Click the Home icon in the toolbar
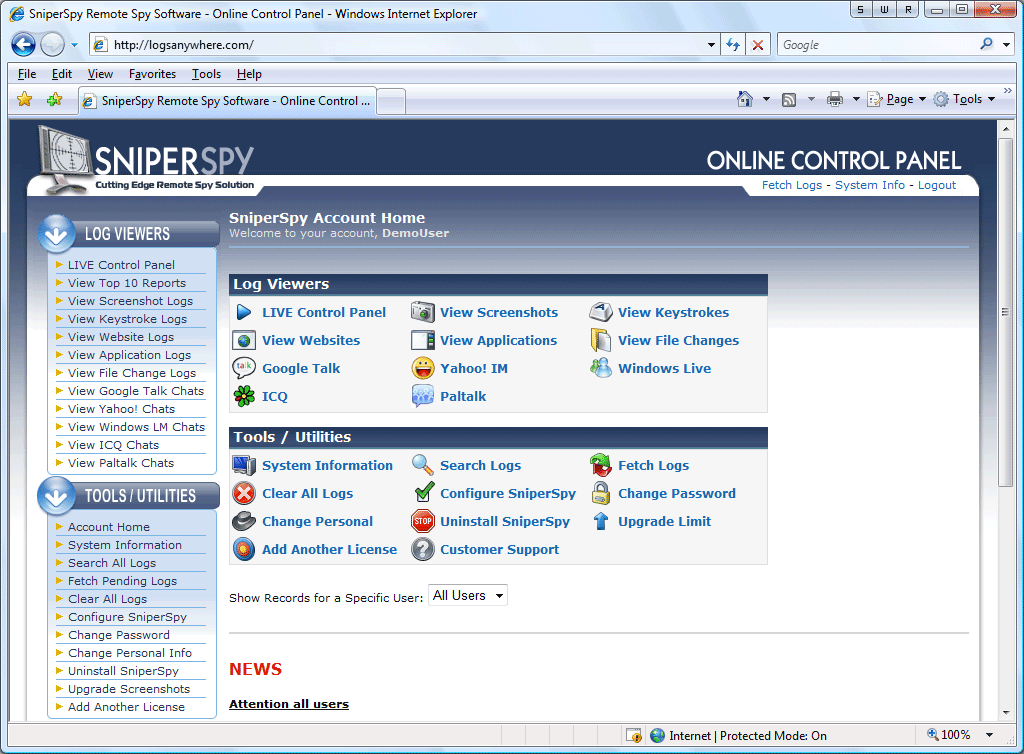Viewport: 1024px width, 754px height. [744, 99]
